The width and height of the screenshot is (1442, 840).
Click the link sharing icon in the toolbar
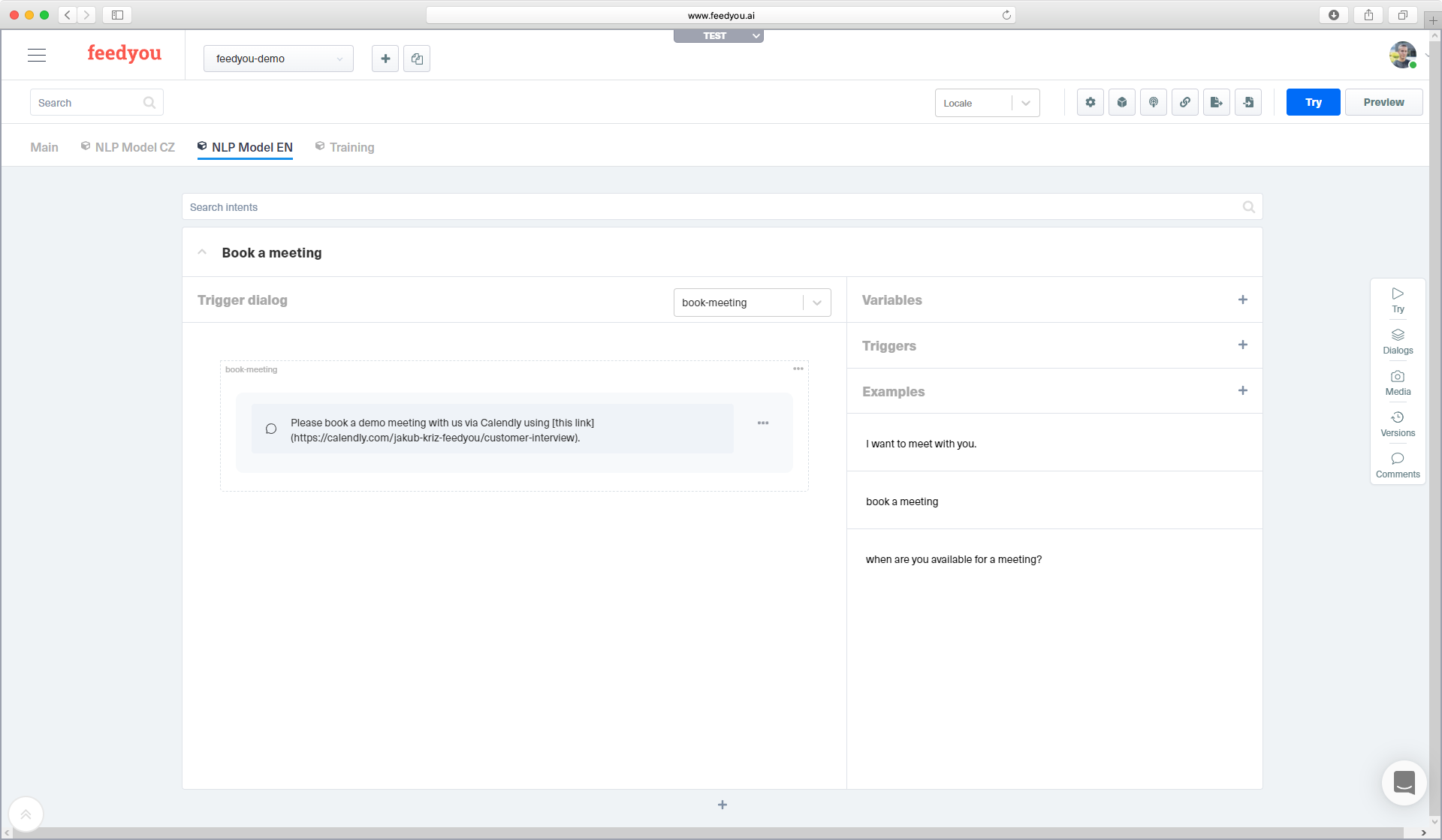tap(1185, 102)
